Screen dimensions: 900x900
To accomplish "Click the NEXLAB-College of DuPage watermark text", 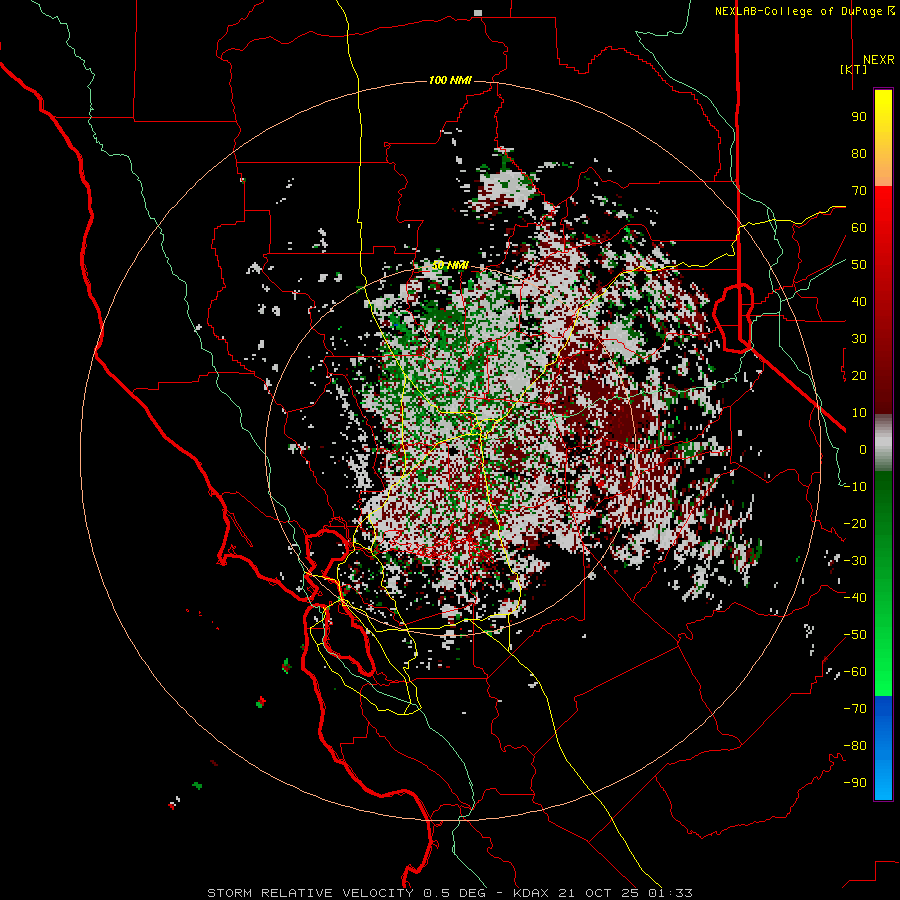I will coord(805,11).
